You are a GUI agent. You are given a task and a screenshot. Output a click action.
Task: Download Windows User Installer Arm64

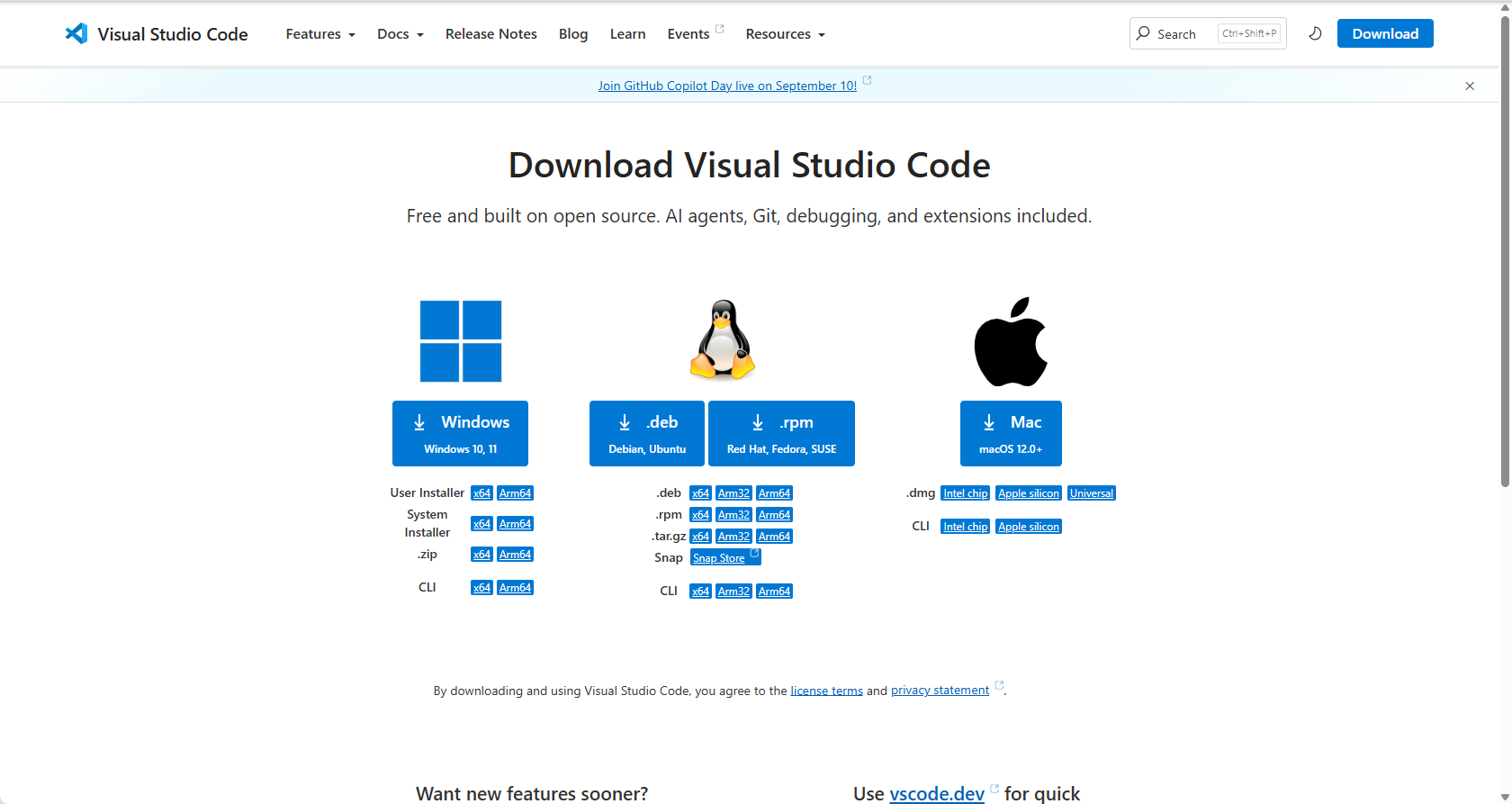coord(515,493)
